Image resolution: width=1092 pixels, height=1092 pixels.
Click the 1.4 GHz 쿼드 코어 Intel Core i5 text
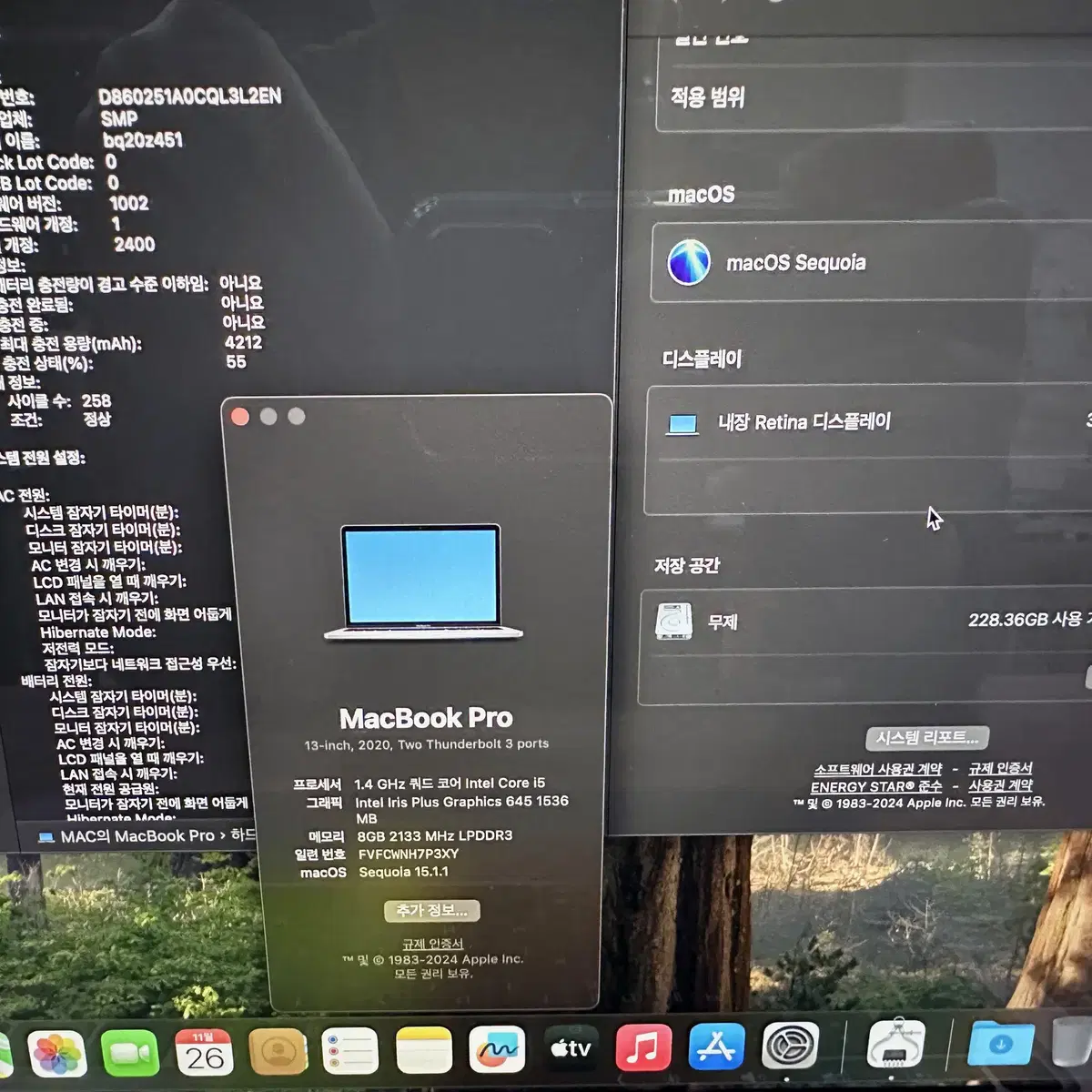click(450, 783)
